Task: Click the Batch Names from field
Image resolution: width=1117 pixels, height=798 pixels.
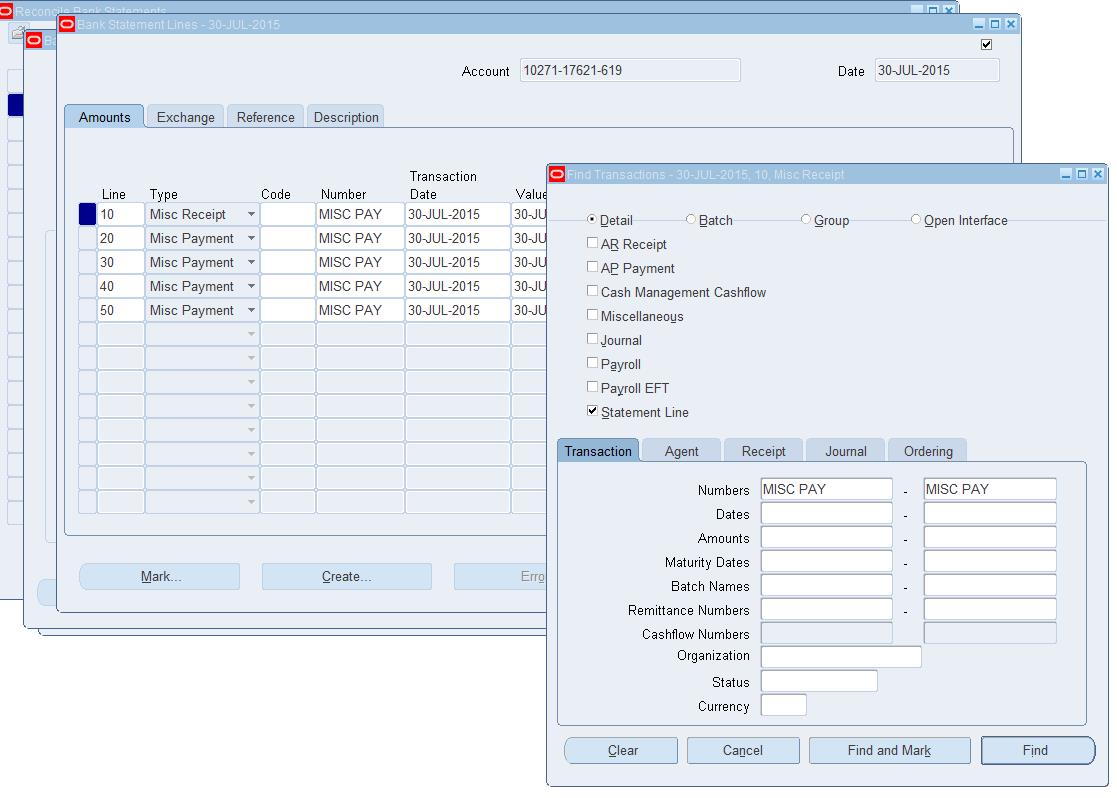Action: (x=826, y=586)
